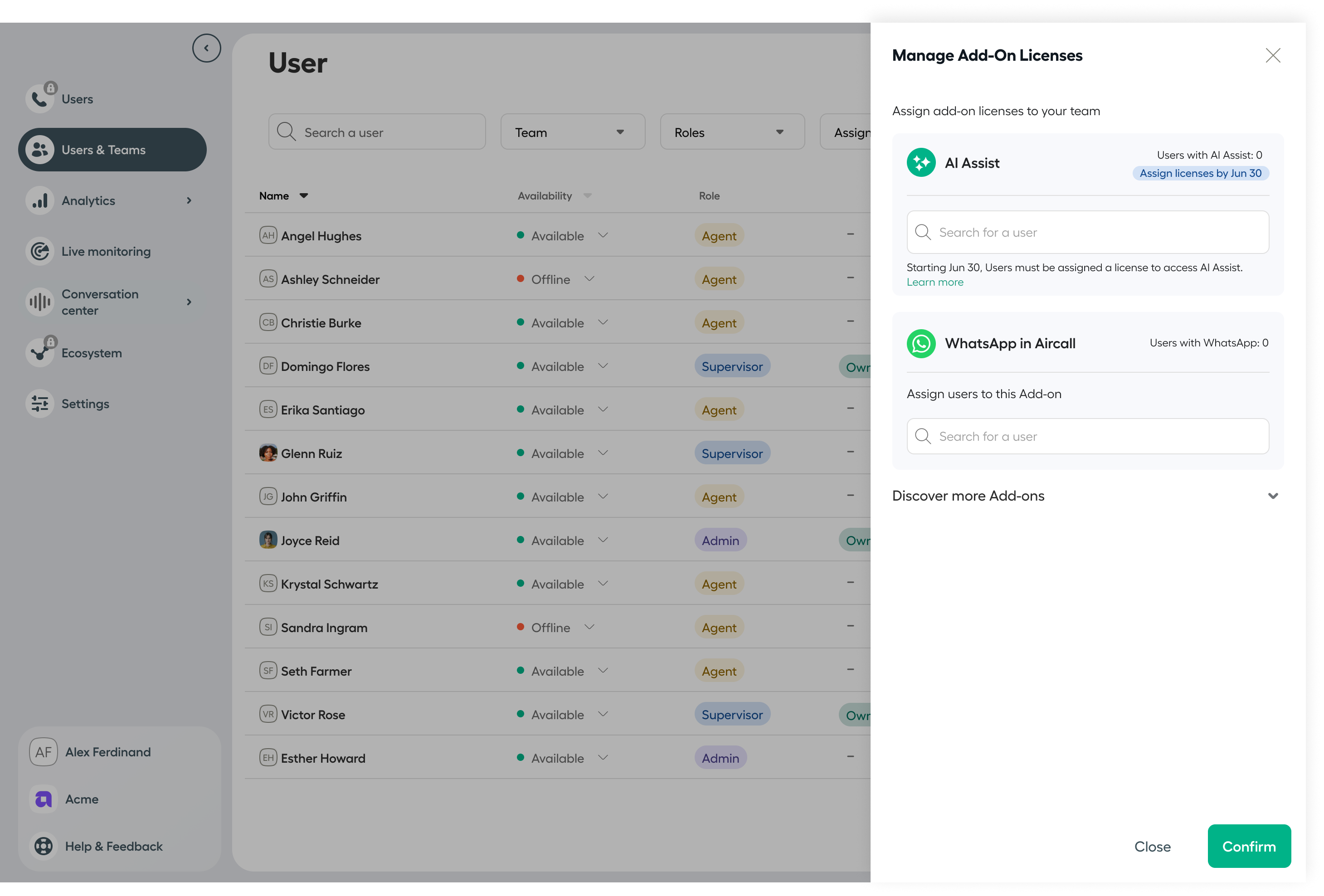
Task: Click the Close text button
Action: (x=1152, y=847)
